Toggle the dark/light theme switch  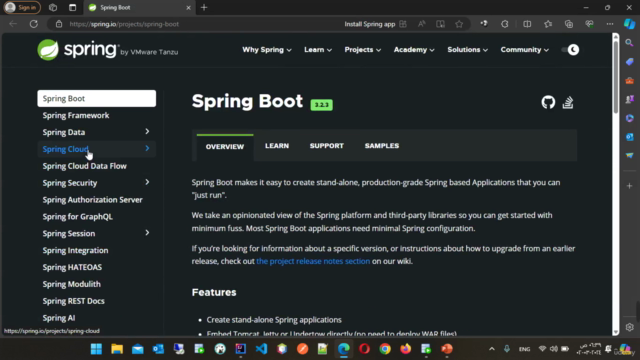570,50
